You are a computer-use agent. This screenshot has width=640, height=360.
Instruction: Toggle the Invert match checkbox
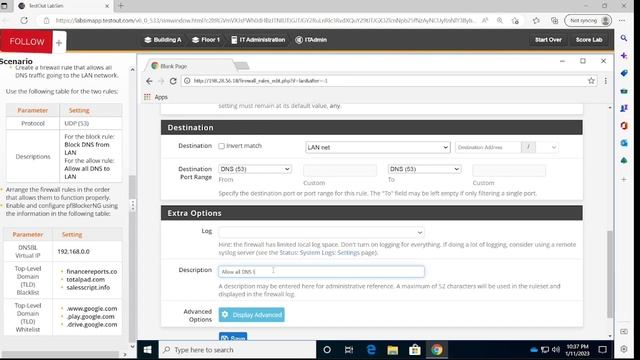tap(221, 146)
